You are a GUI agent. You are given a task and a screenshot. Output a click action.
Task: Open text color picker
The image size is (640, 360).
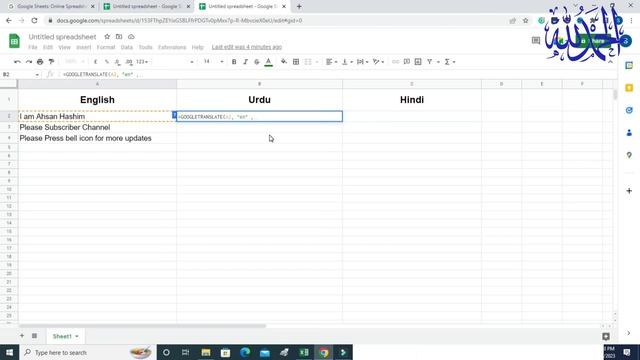[x=269, y=62]
